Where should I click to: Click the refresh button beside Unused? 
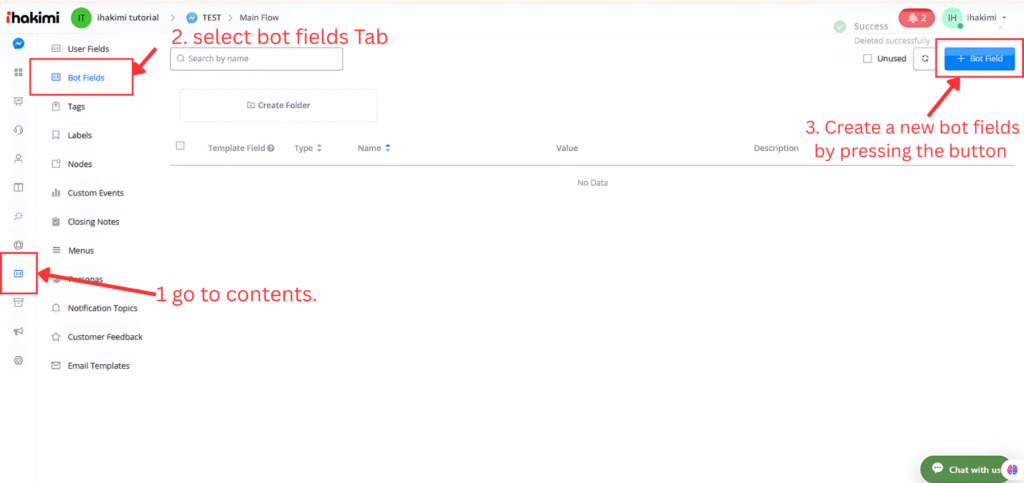click(x=925, y=59)
